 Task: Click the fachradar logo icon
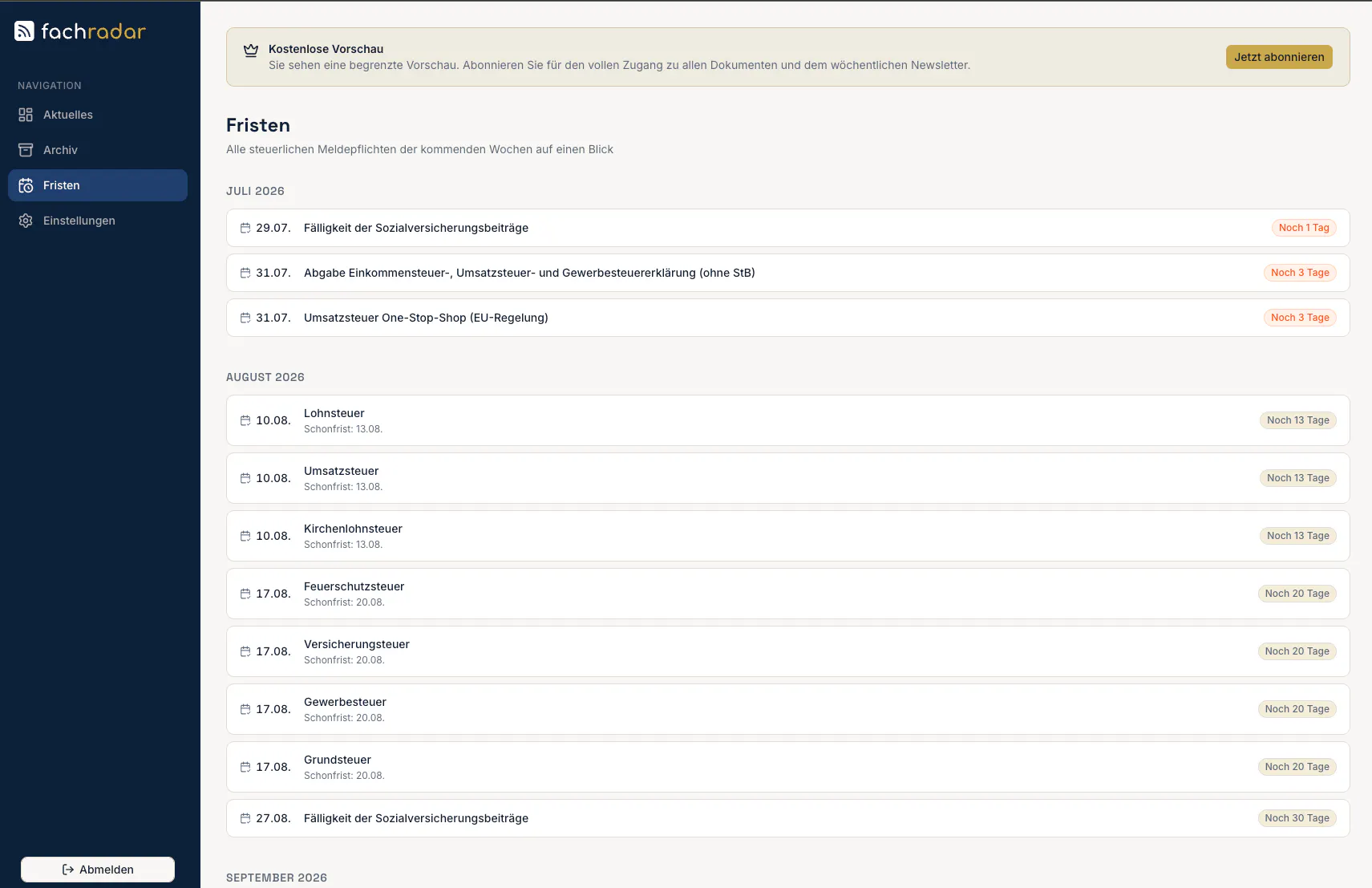pos(24,31)
